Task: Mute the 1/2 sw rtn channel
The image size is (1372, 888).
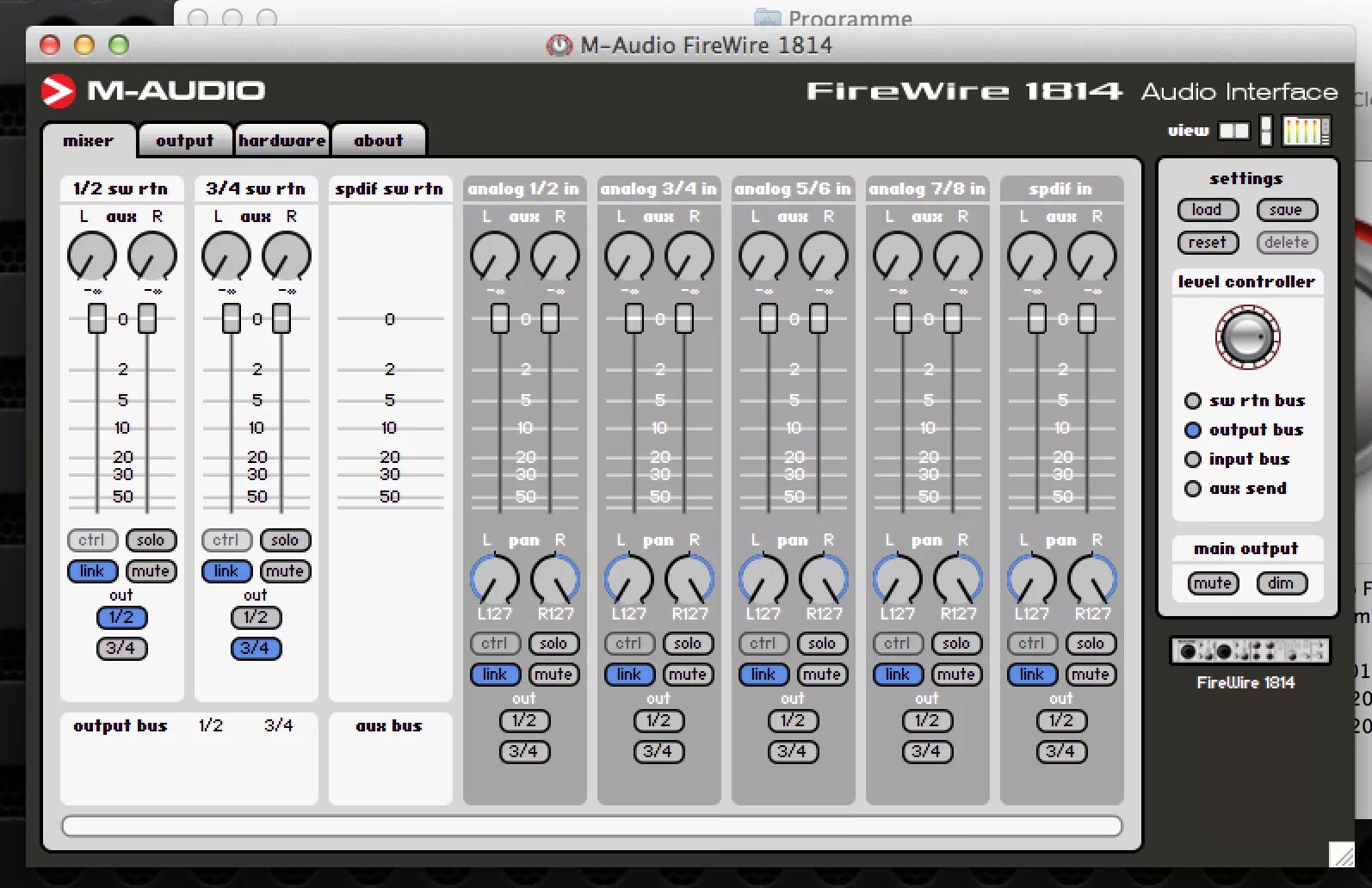Action: pyautogui.click(x=151, y=571)
